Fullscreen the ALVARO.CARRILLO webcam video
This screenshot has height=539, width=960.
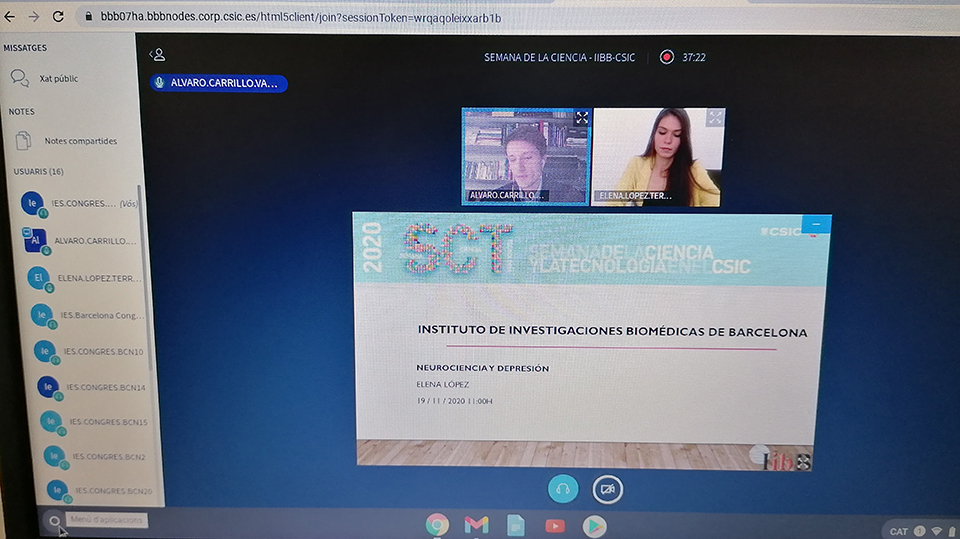(x=582, y=118)
